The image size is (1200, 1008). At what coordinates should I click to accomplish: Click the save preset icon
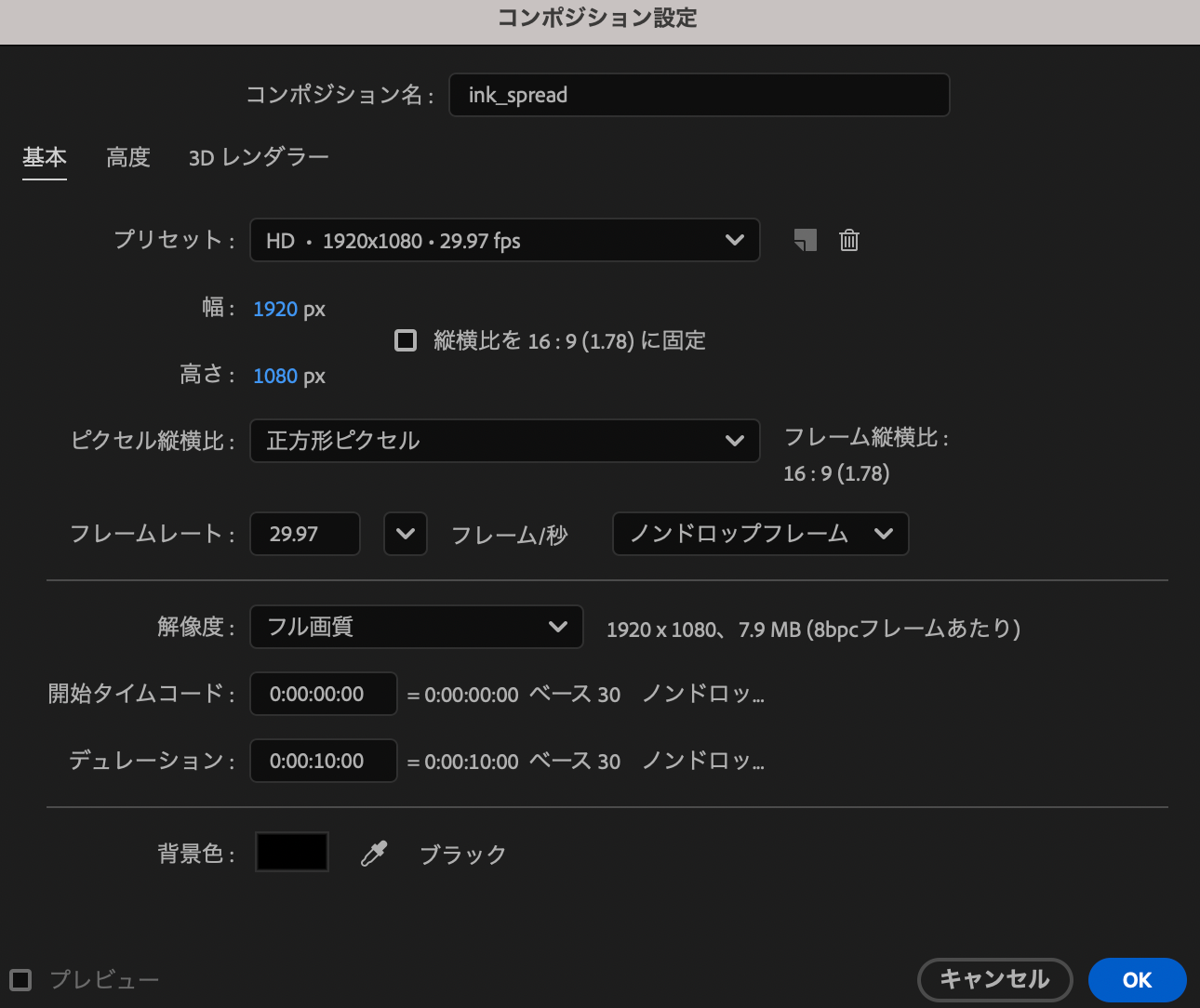(806, 241)
